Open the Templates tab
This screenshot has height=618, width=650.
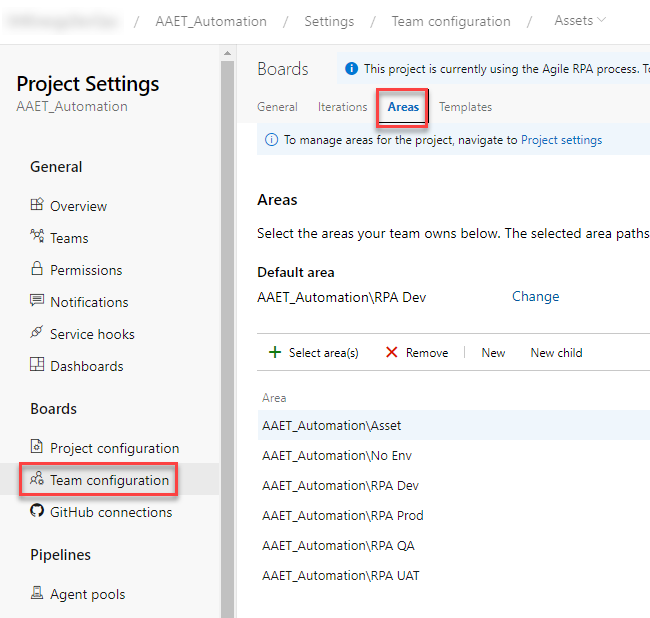click(x=466, y=107)
